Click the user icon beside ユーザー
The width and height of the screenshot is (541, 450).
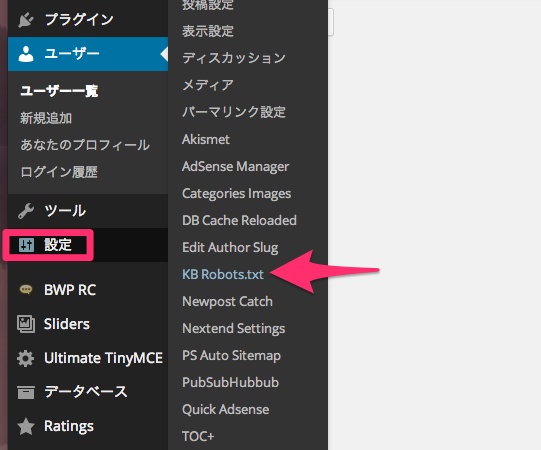(26, 54)
